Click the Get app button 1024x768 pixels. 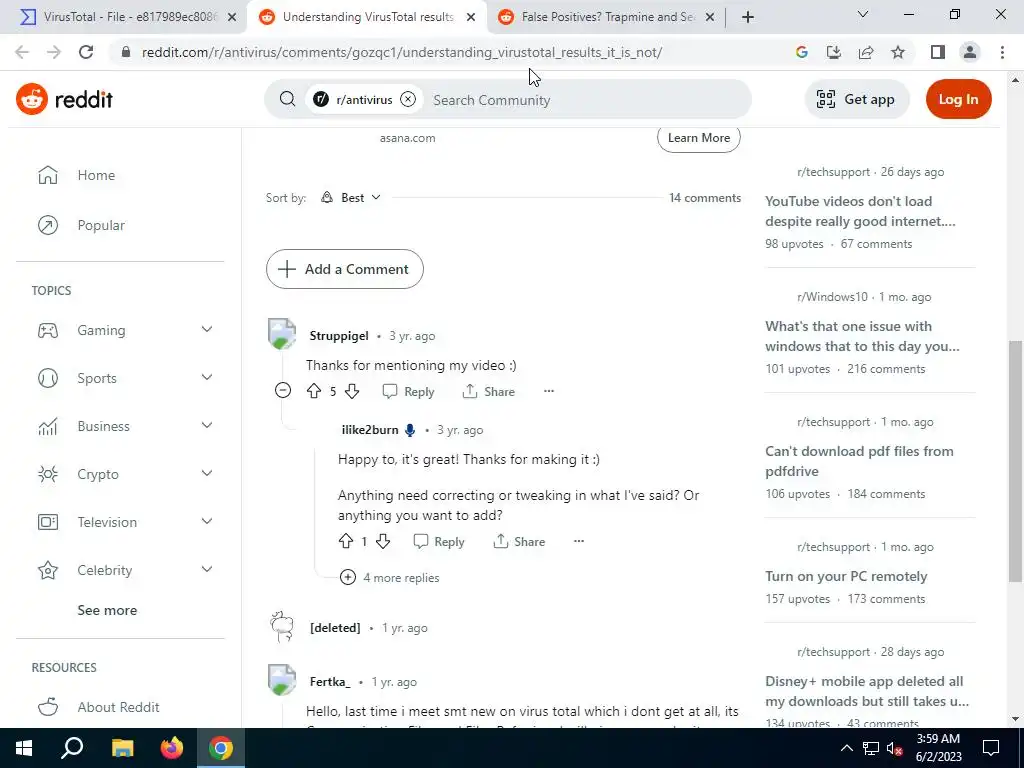[x=857, y=99]
